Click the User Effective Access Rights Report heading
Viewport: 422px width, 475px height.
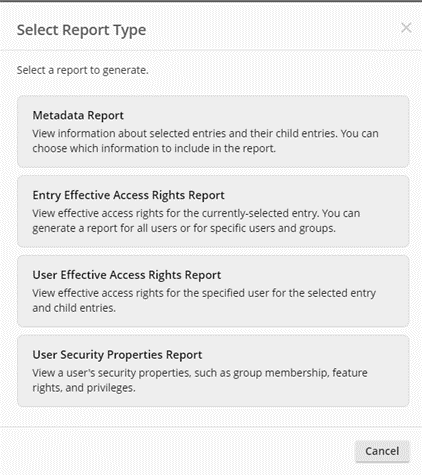pos(127,275)
